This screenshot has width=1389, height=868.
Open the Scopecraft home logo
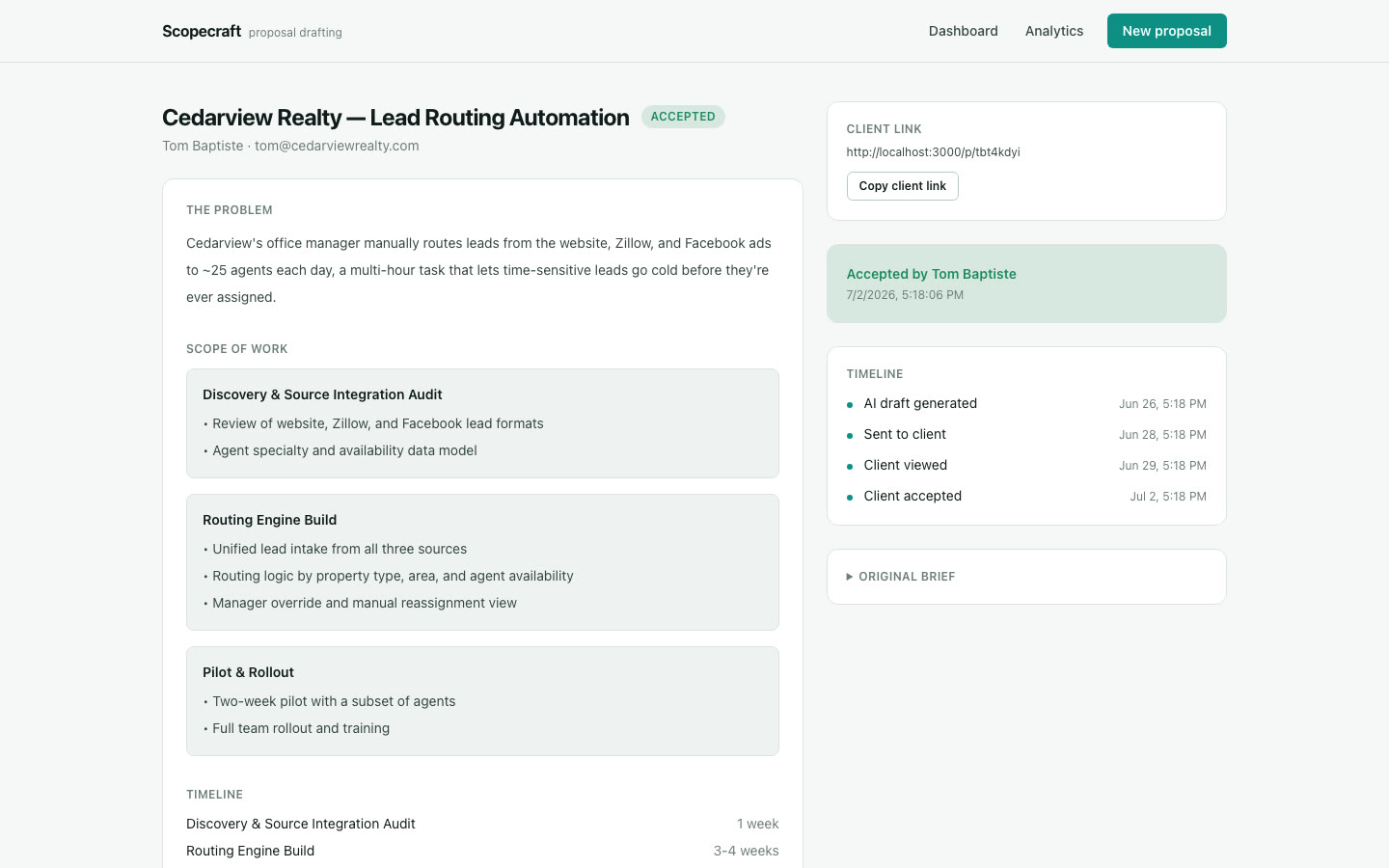pyautogui.click(x=202, y=31)
